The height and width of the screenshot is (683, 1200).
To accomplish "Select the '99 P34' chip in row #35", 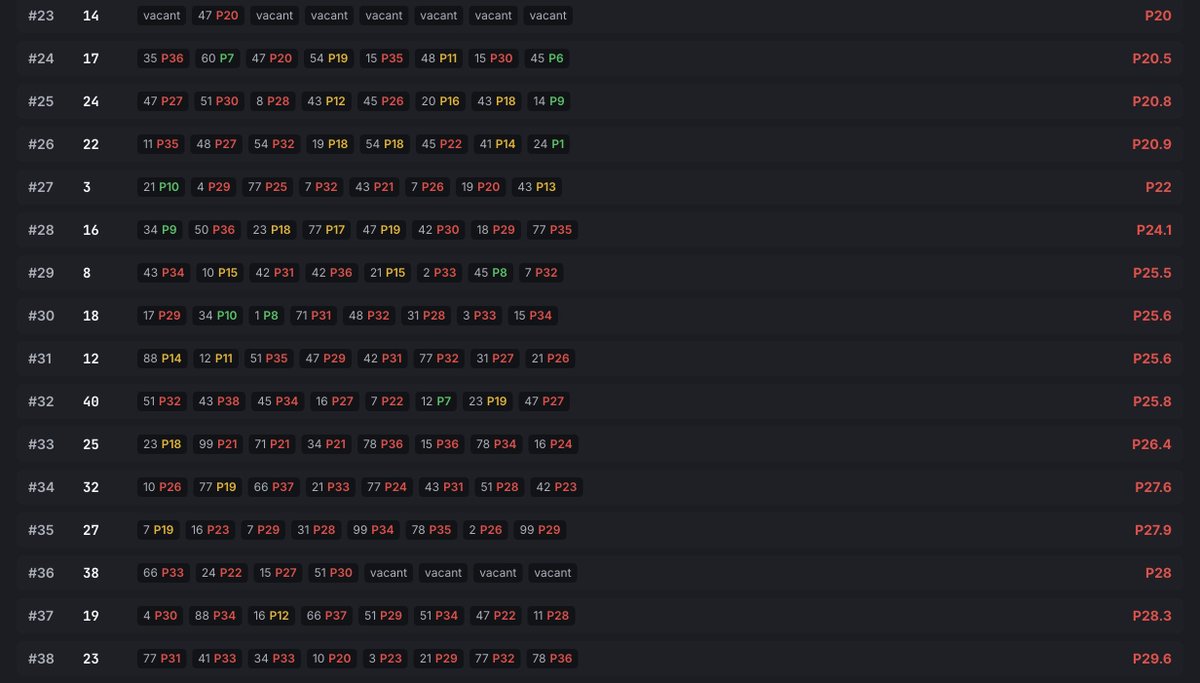I will (373, 530).
